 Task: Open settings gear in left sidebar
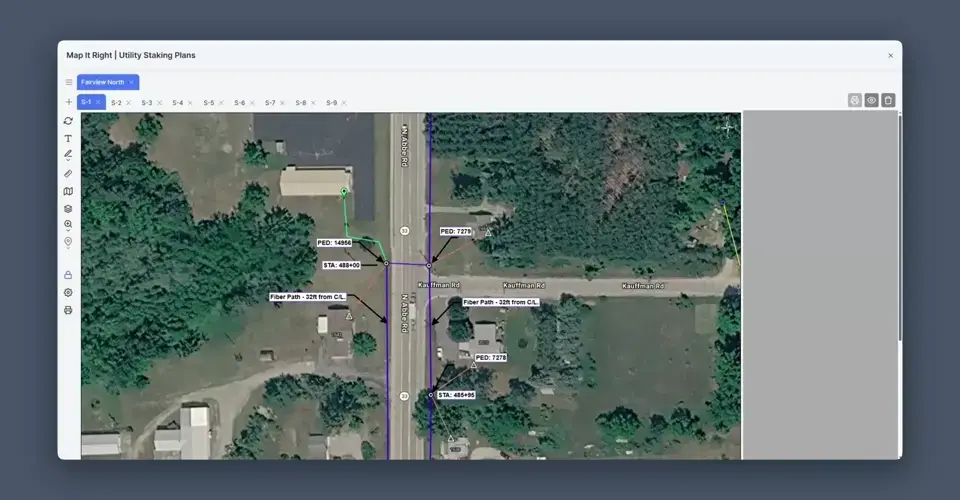68,293
